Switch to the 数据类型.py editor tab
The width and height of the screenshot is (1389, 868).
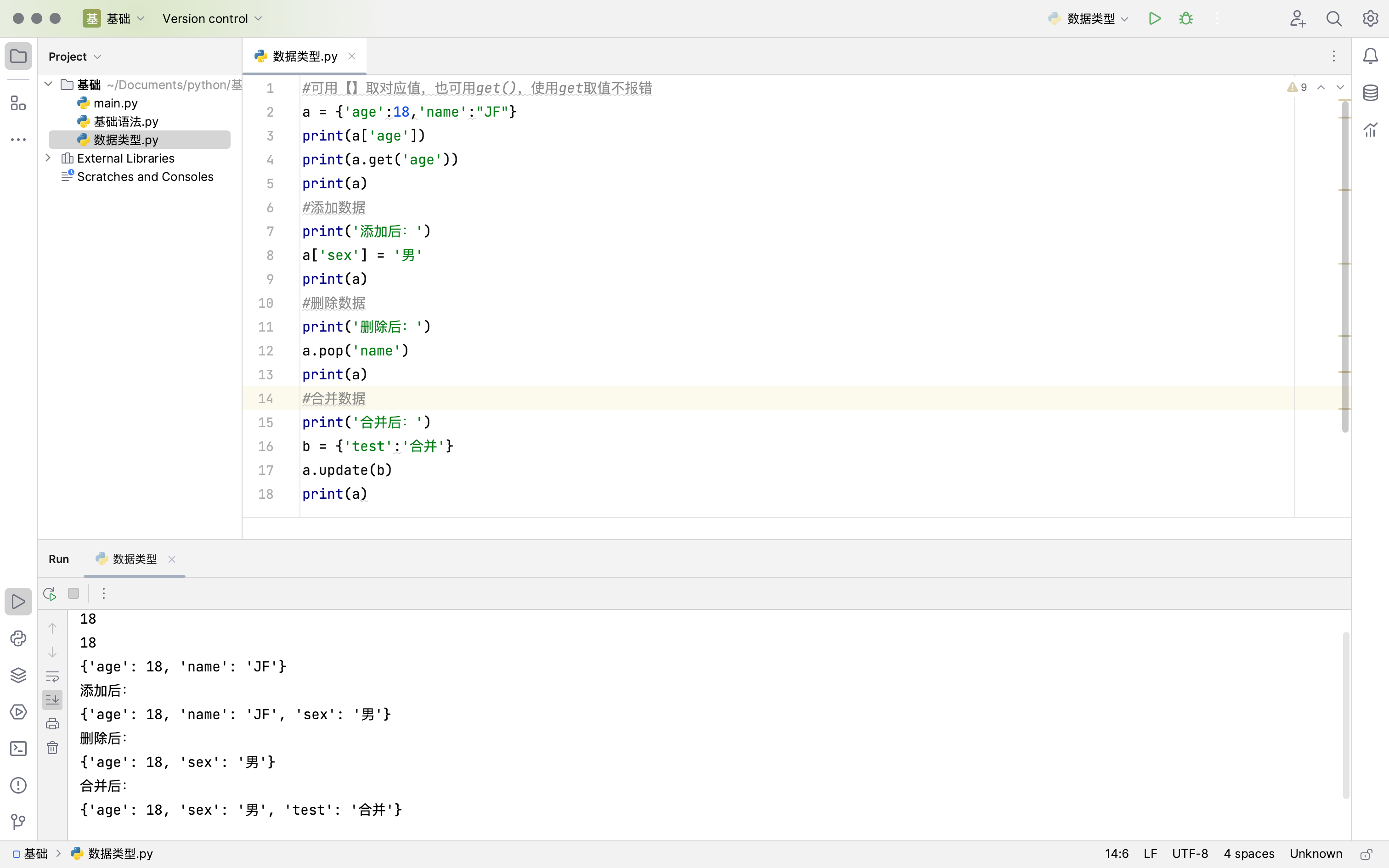304,56
